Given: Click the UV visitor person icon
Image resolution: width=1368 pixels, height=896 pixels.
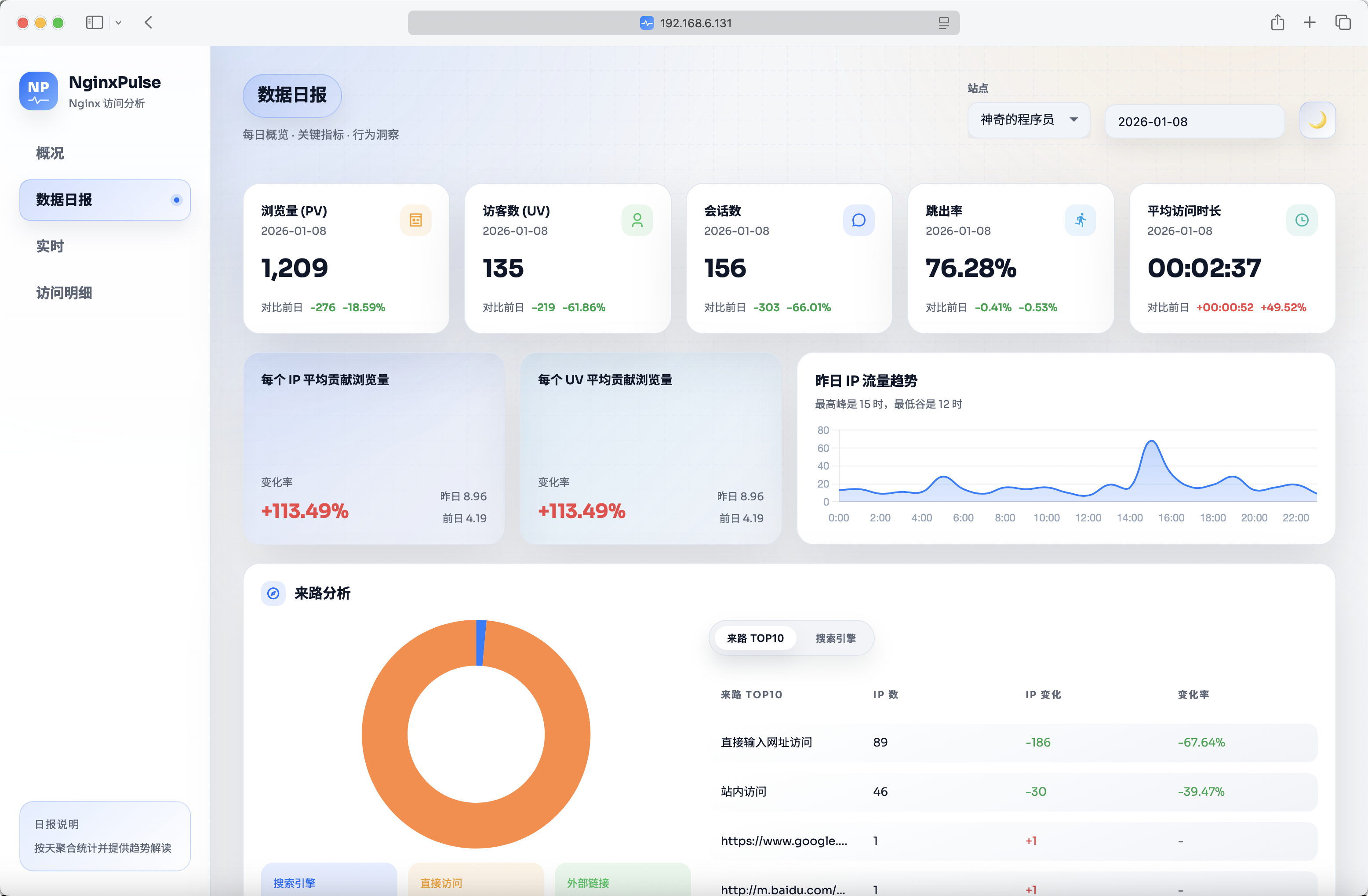Looking at the screenshot, I should (x=637, y=220).
